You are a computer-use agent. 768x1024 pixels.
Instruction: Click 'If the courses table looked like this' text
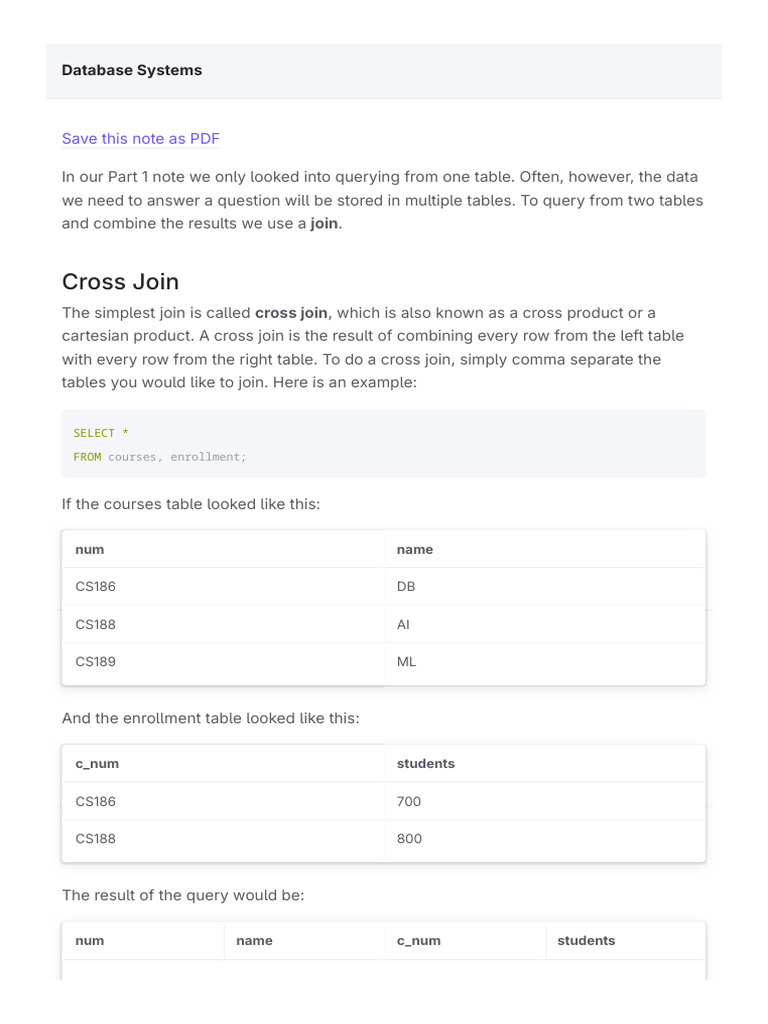(191, 504)
